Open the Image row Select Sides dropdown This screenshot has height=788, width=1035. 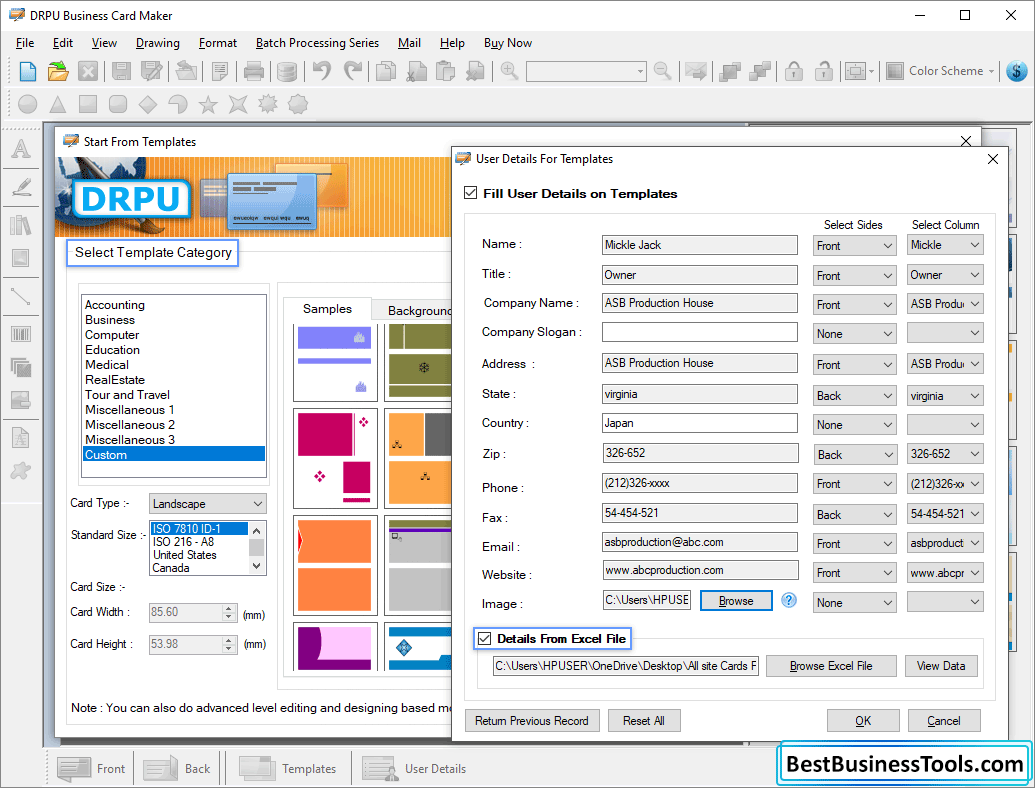point(854,603)
